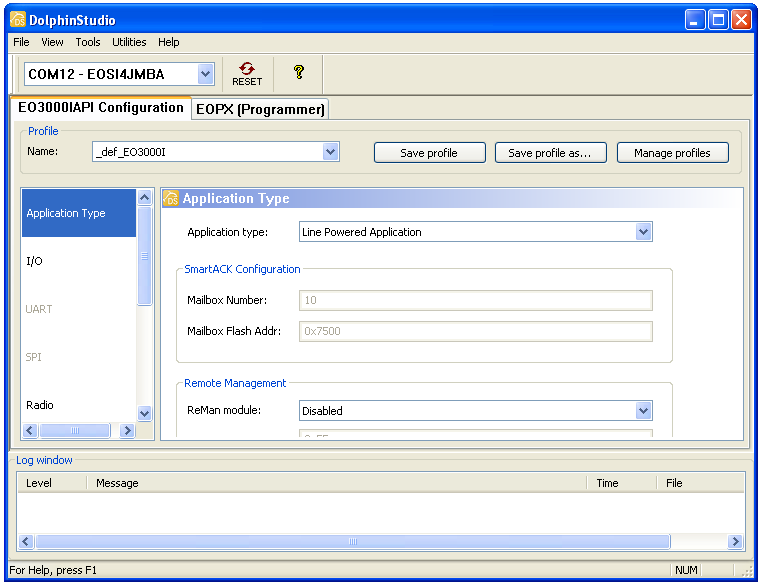Expand the profile Name dropdown
The width and height of the screenshot is (762, 585).
(330, 152)
